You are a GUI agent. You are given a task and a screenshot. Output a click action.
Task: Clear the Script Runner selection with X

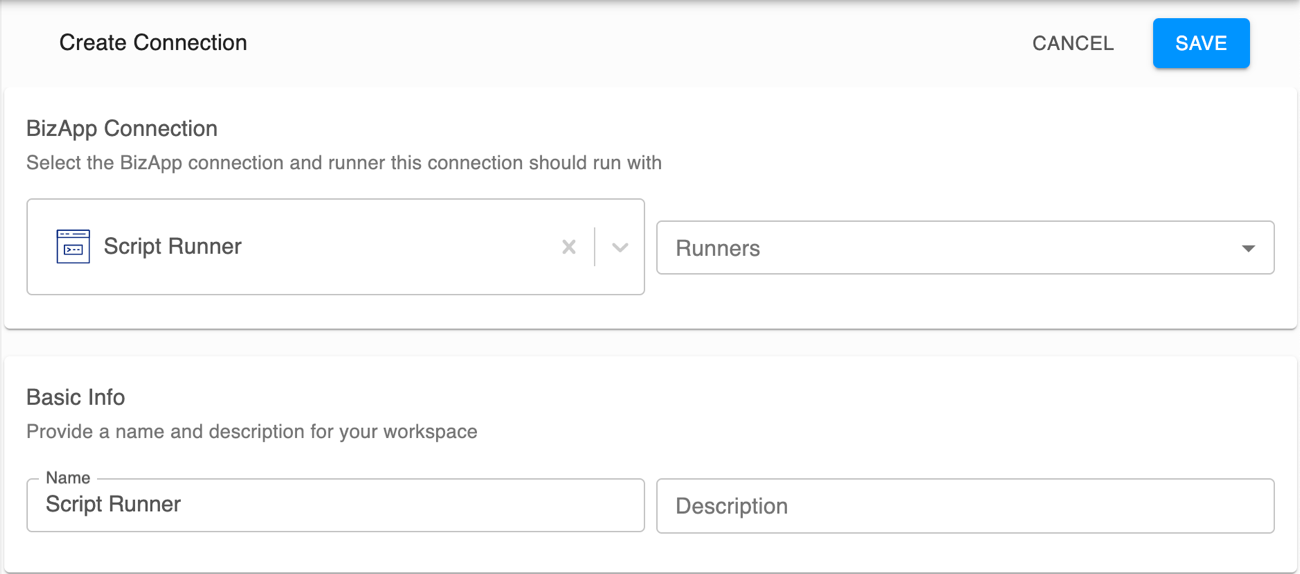569,247
